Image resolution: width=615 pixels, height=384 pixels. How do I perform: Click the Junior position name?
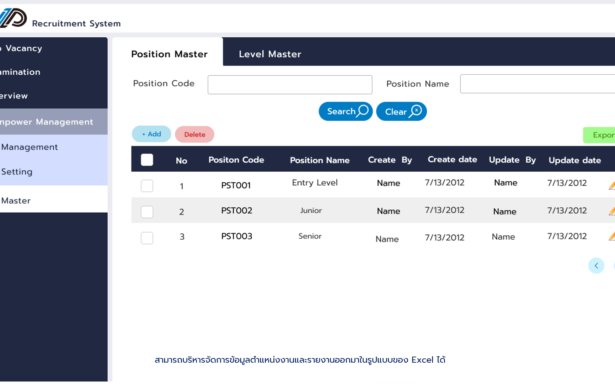311,211
